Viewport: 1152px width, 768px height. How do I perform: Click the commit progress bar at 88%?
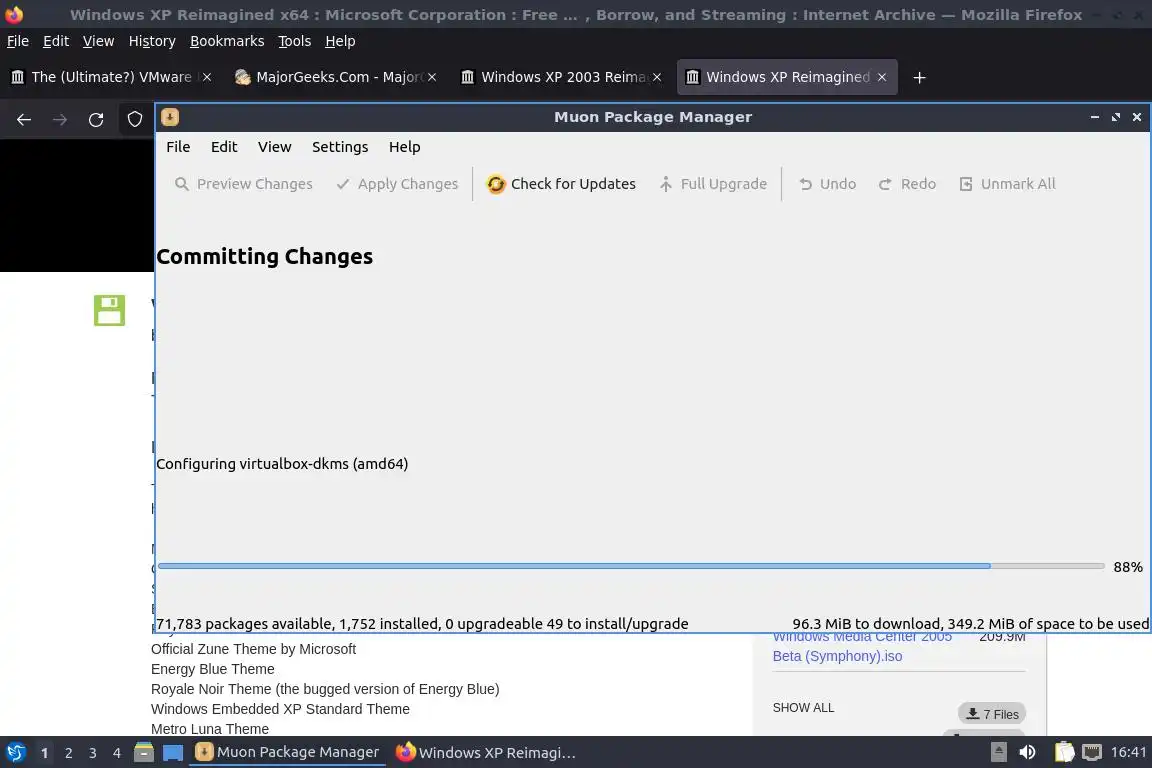tap(631, 566)
